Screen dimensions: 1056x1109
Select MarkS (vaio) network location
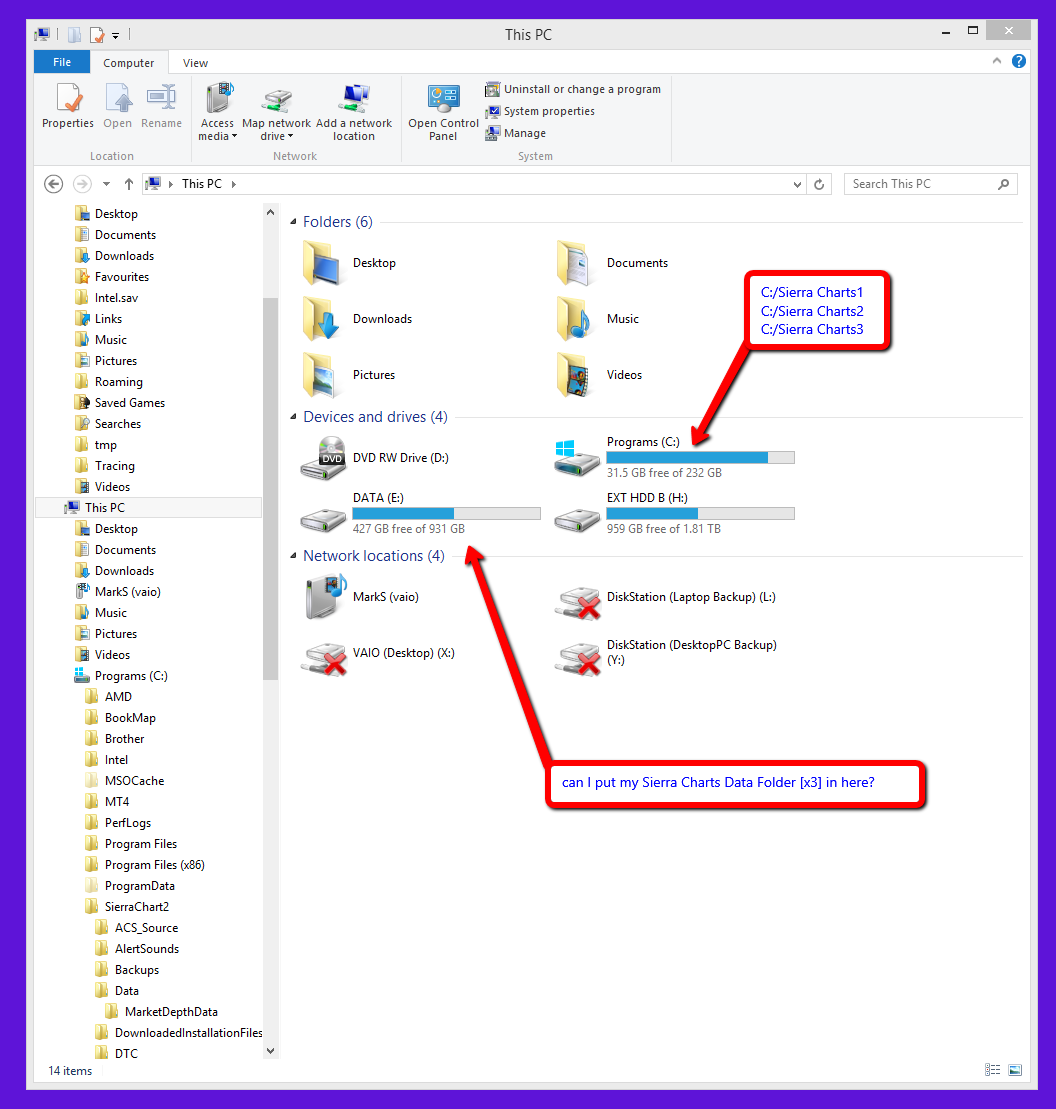click(362, 597)
